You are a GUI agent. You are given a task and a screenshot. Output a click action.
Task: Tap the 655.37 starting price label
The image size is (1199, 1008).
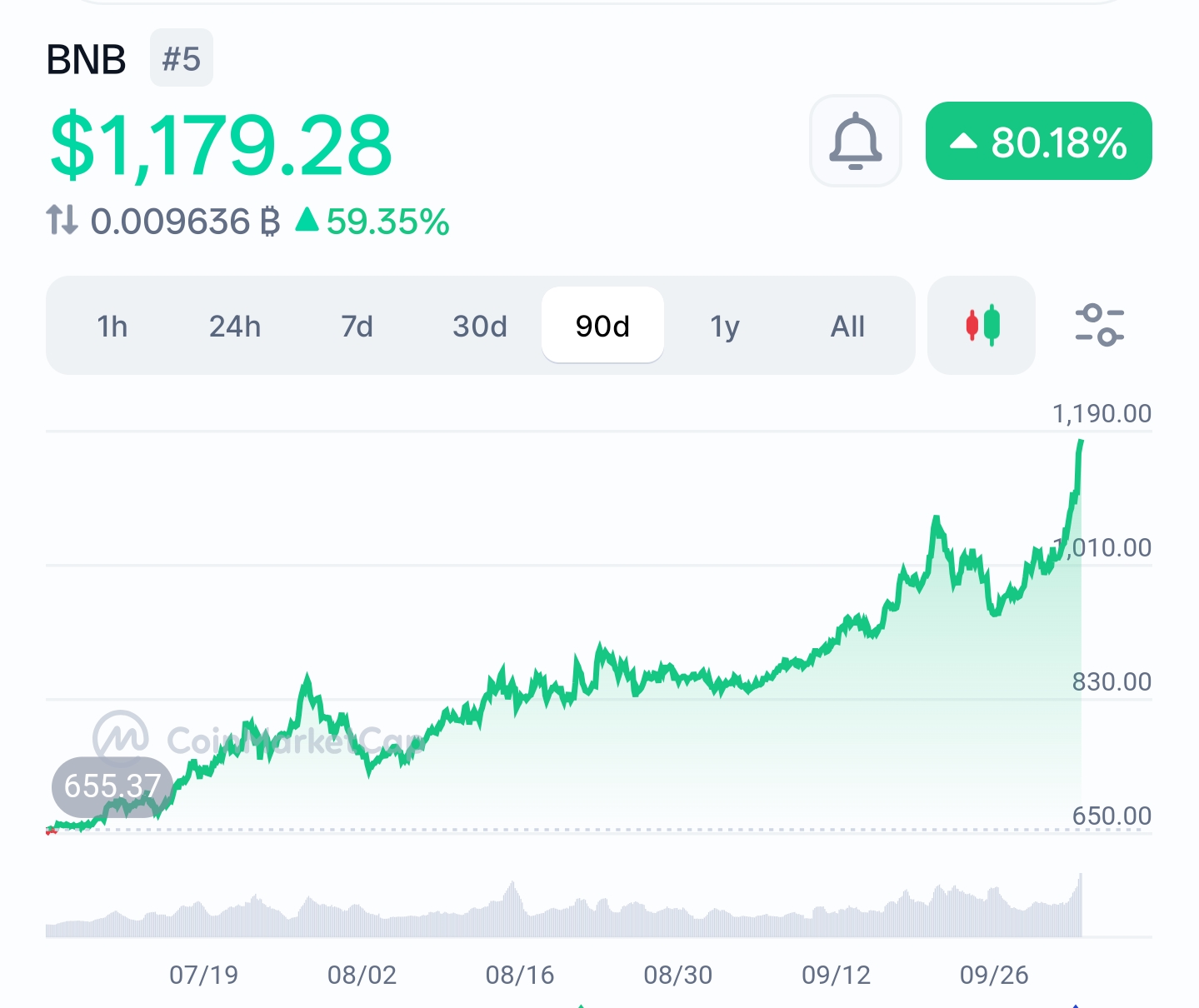click(x=112, y=786)
